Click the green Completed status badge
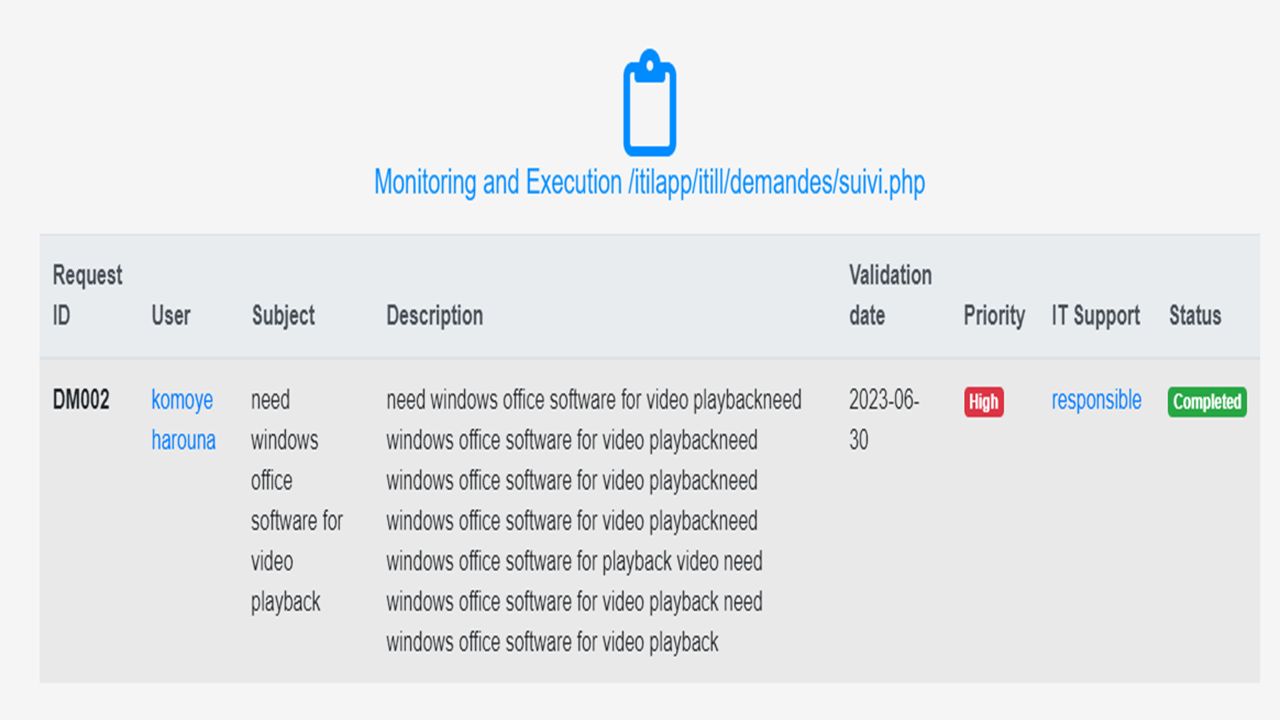 (1207, 402)
